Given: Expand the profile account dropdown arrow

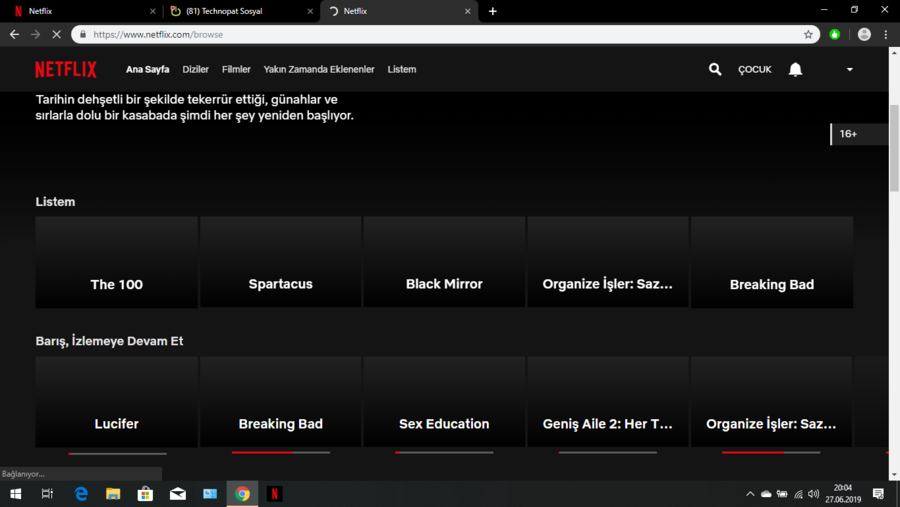Looking at the screenshot, I should (849, 69).
